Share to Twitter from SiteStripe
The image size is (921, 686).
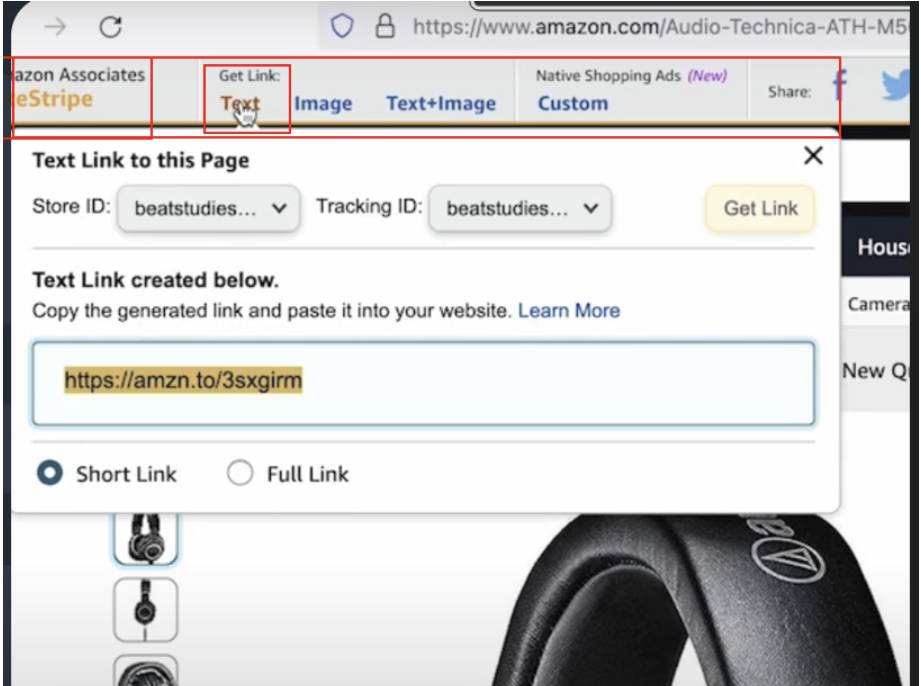(x=895, y=84)
